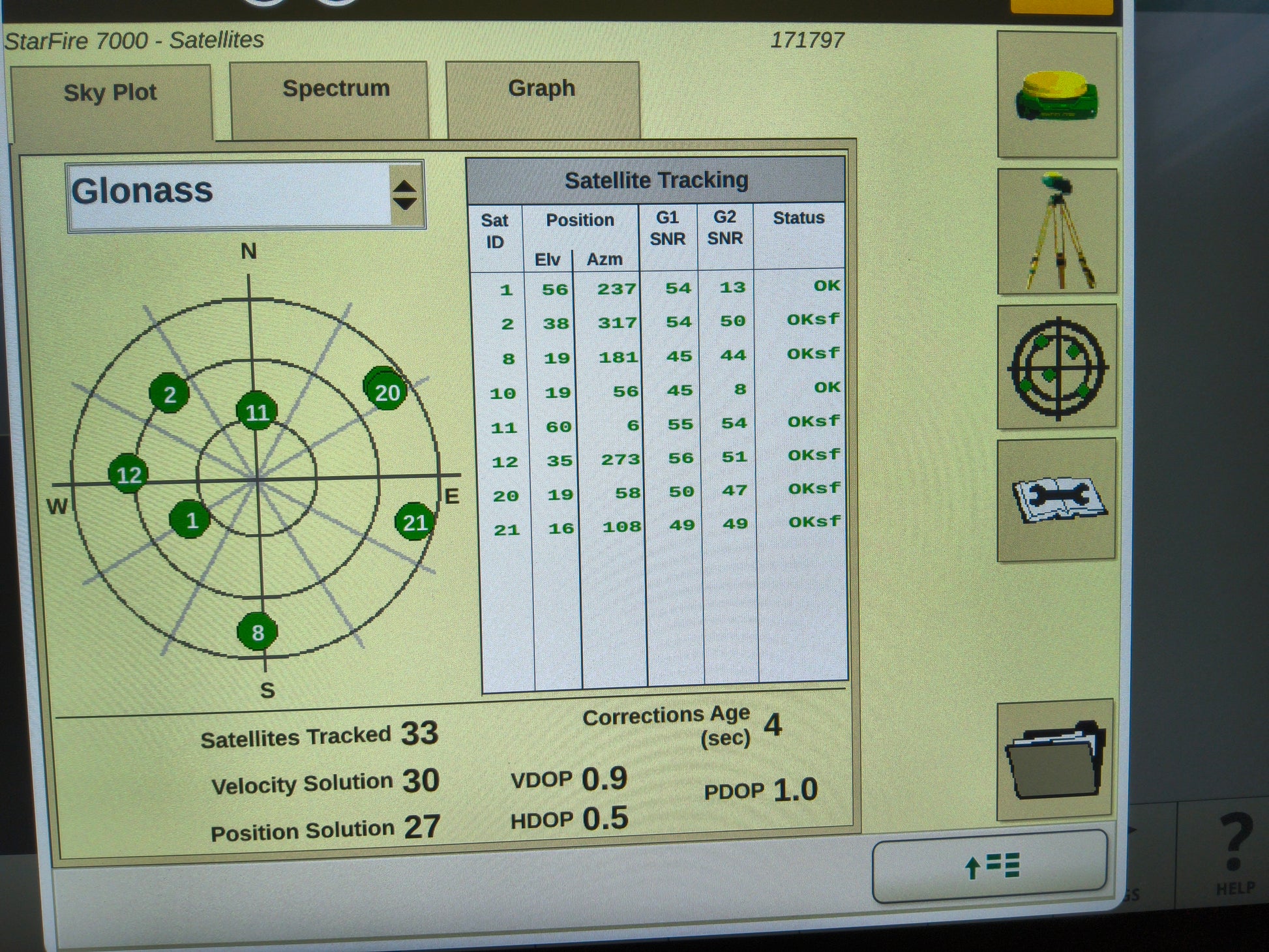Open the file folder icon

click(1054, 760)
